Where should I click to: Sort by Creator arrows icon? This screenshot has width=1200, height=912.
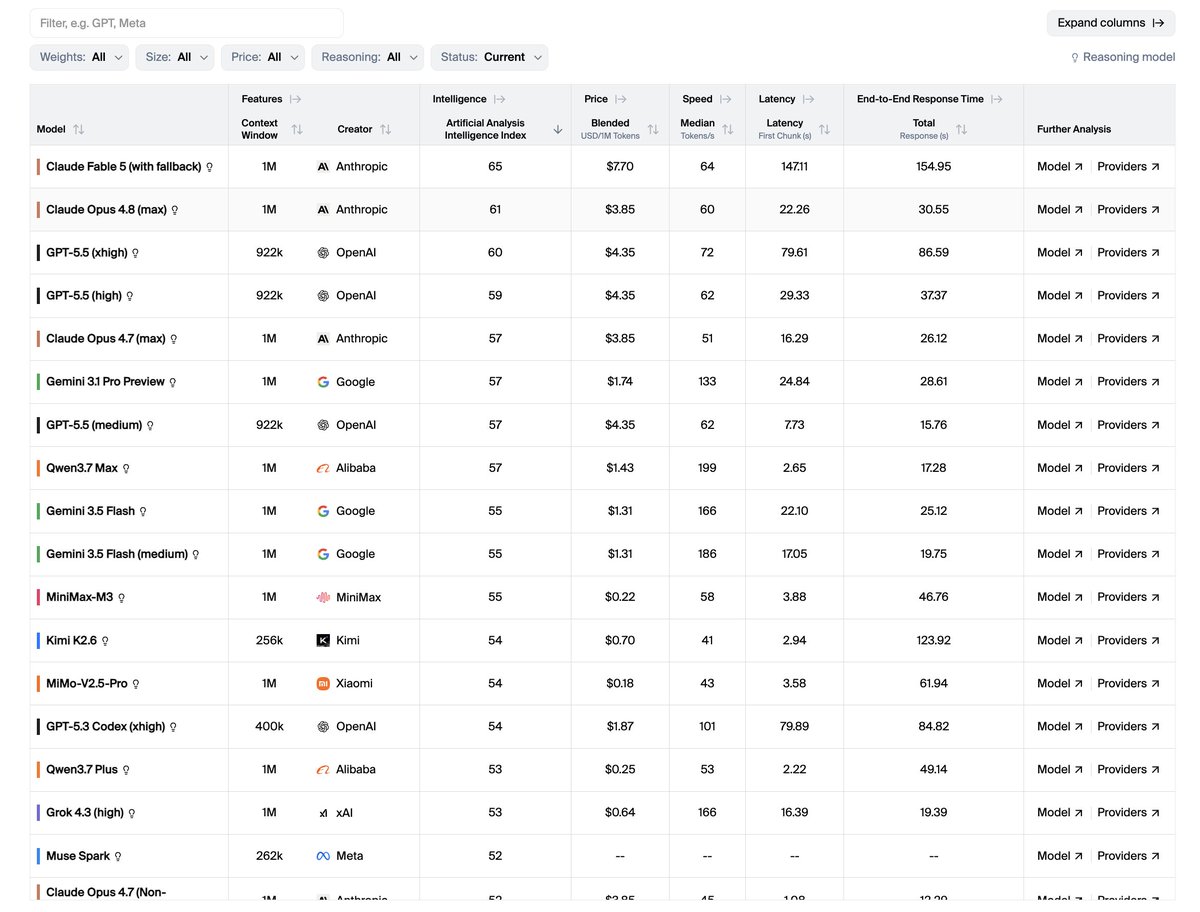pyautogui.click(x=386, y=129)
